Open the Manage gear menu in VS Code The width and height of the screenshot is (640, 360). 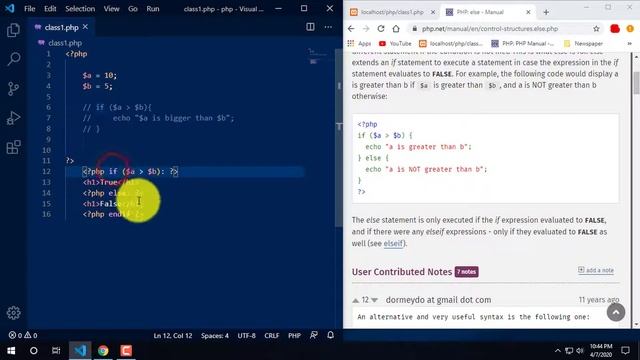(x=13, y=313)
